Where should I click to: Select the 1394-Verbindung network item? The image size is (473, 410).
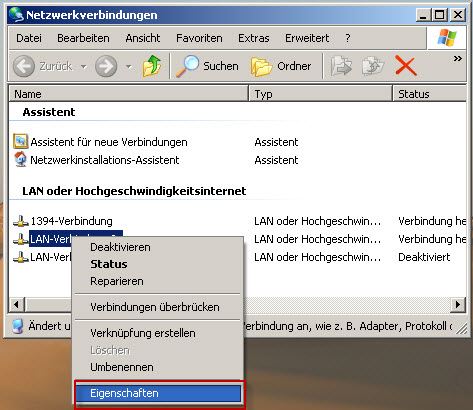pos(63,221)
